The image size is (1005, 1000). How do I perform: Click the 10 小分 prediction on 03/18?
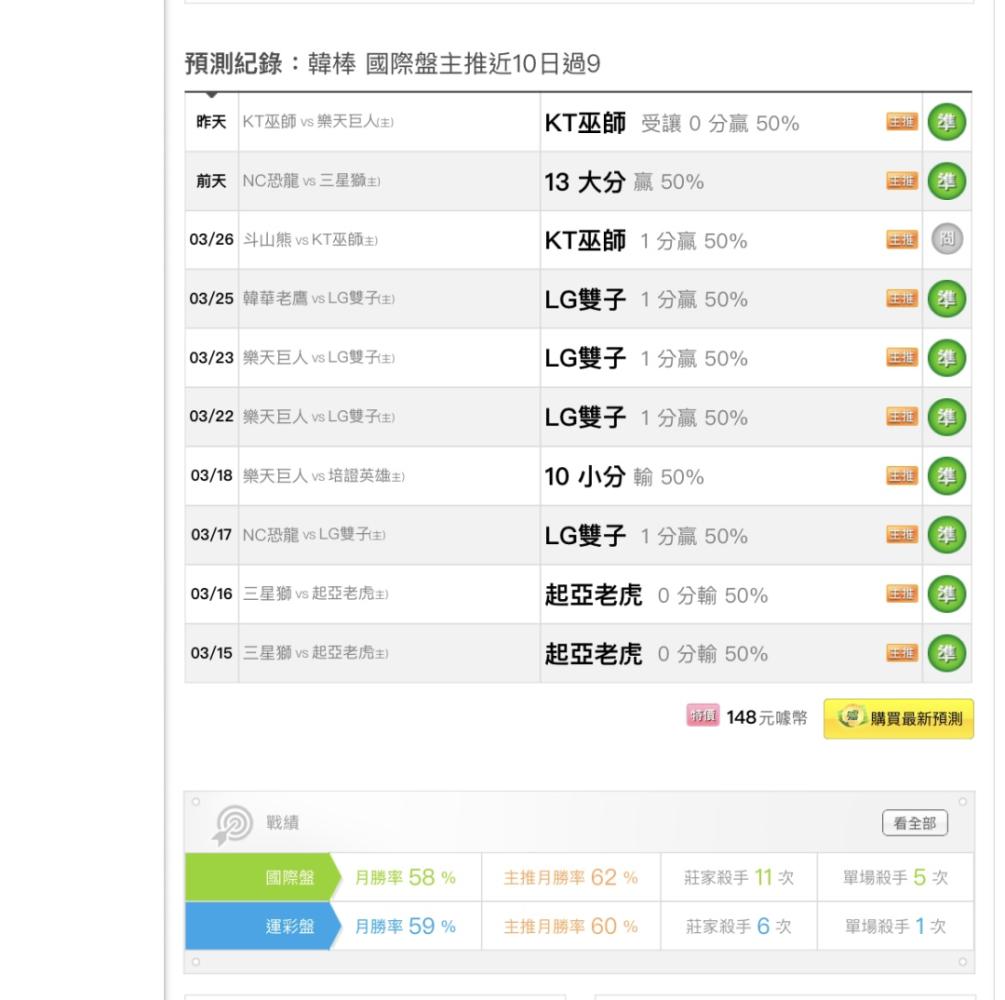584,477
